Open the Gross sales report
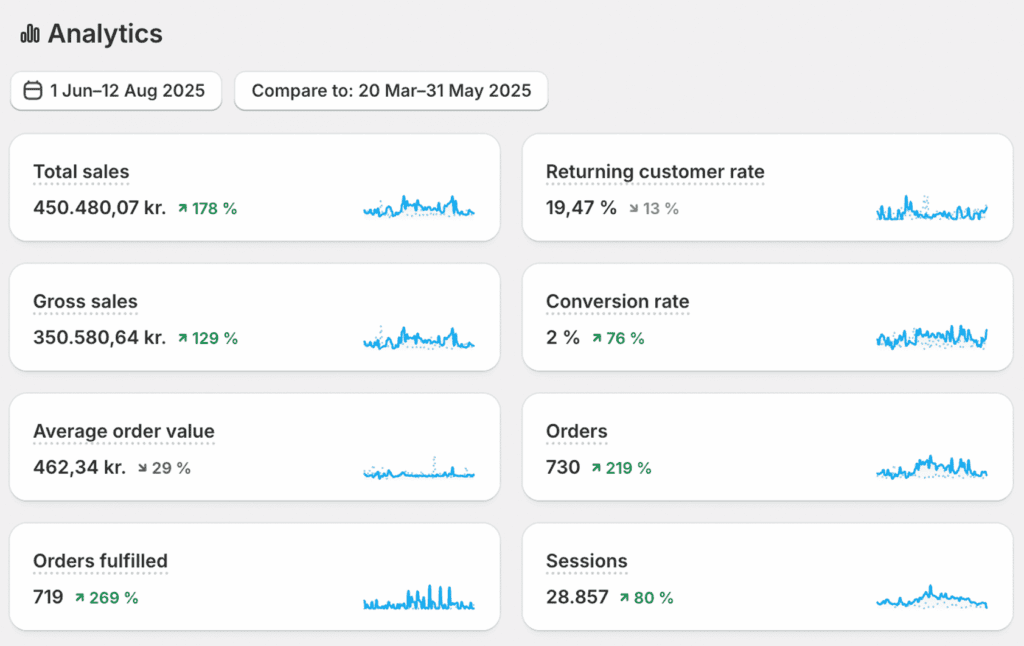Viewport: 1024px width, 646px height. (x=85, y=302)
